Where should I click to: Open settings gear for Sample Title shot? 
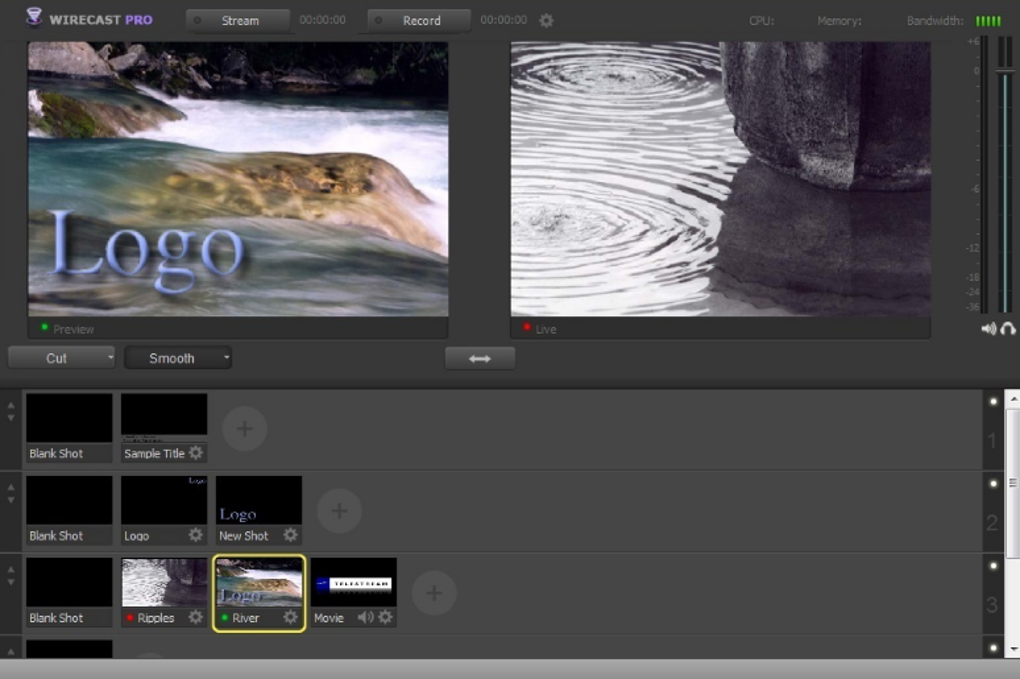click(x=196, y=453)
